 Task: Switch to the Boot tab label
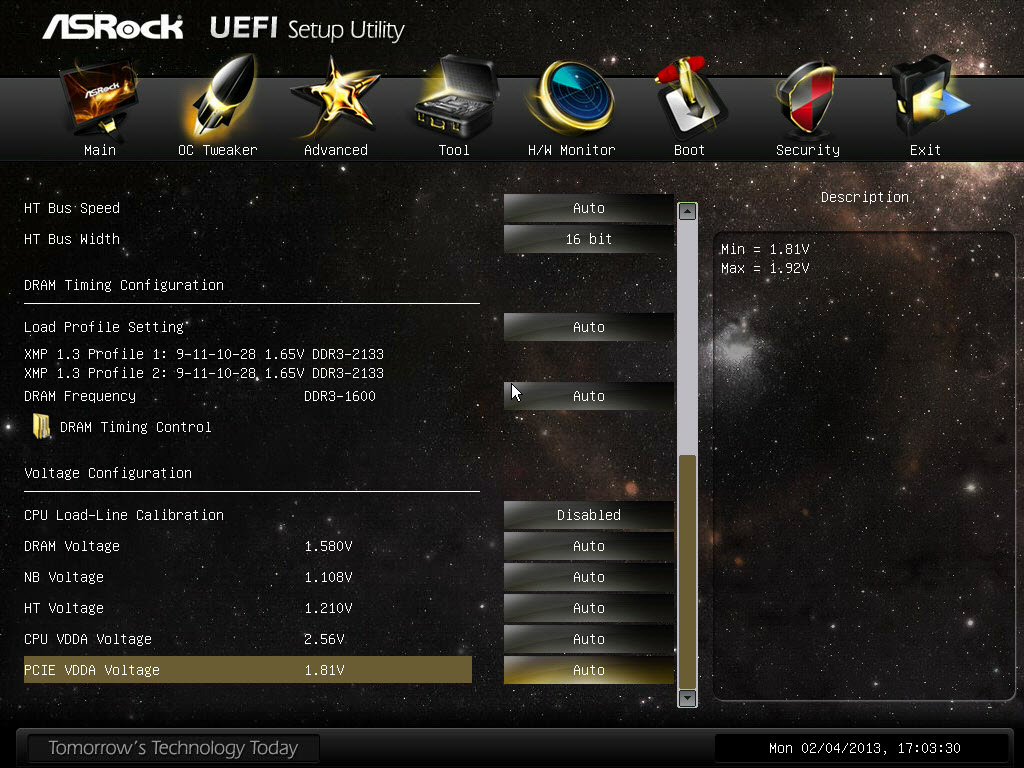tap(689, 150)
